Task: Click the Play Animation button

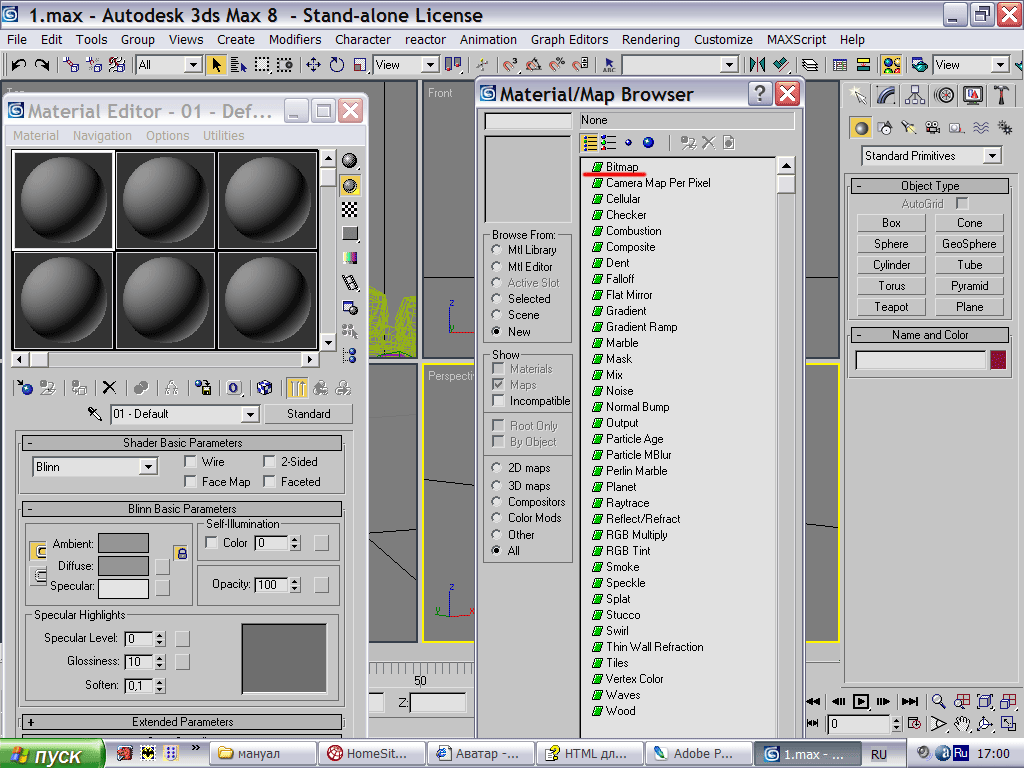Action: point(861,701)
